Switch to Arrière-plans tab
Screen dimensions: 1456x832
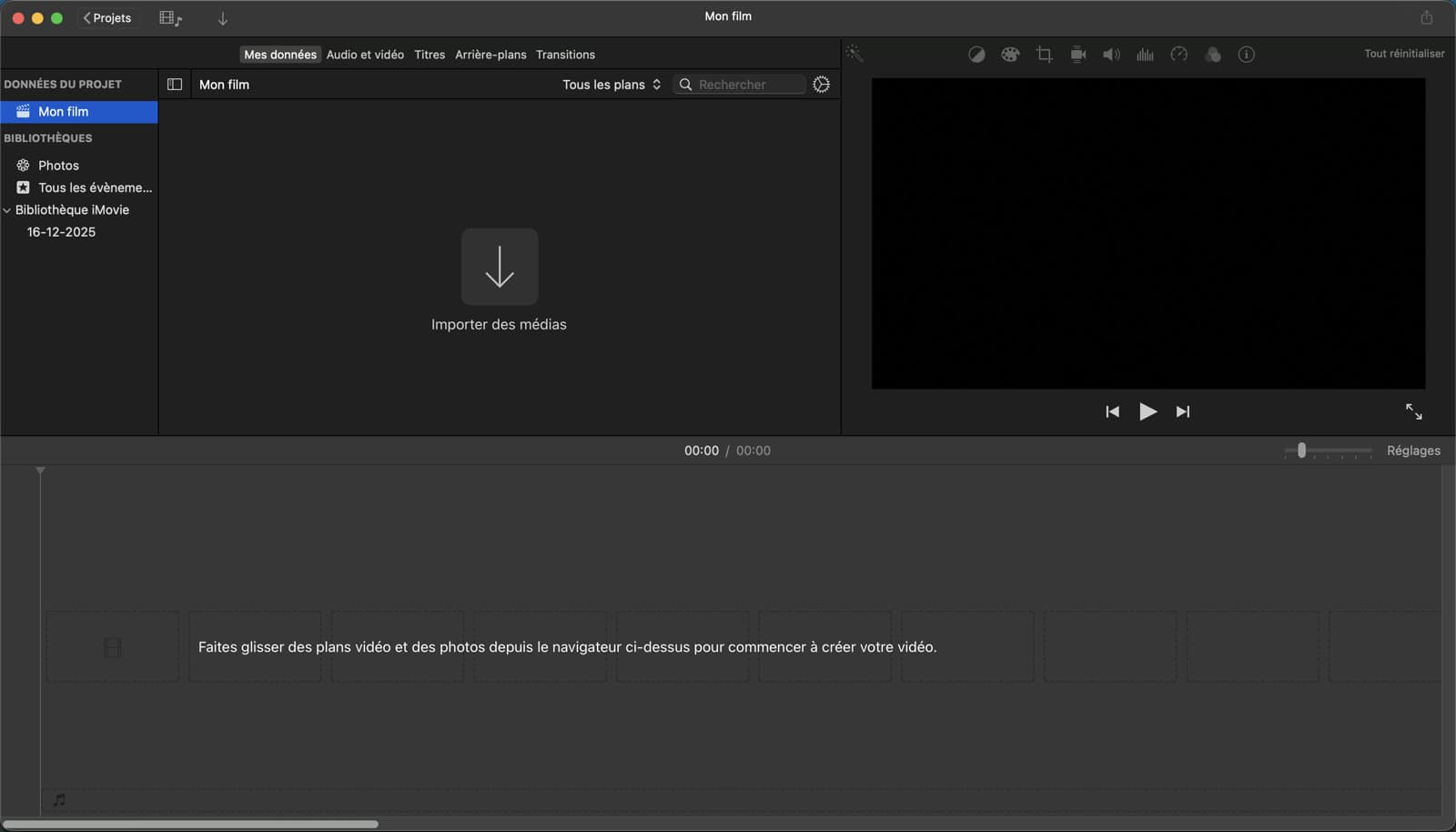[490, 55]
